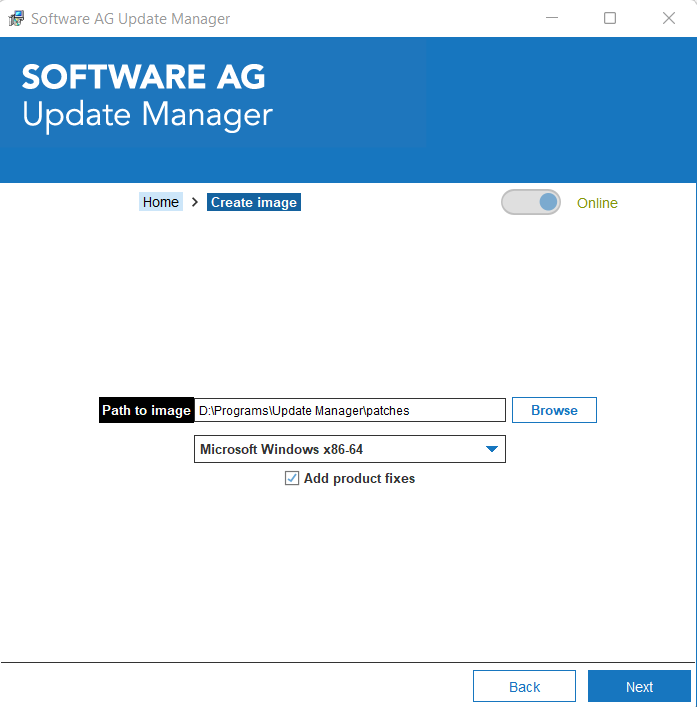Maximize the Update Manager window

click(610, 18)
